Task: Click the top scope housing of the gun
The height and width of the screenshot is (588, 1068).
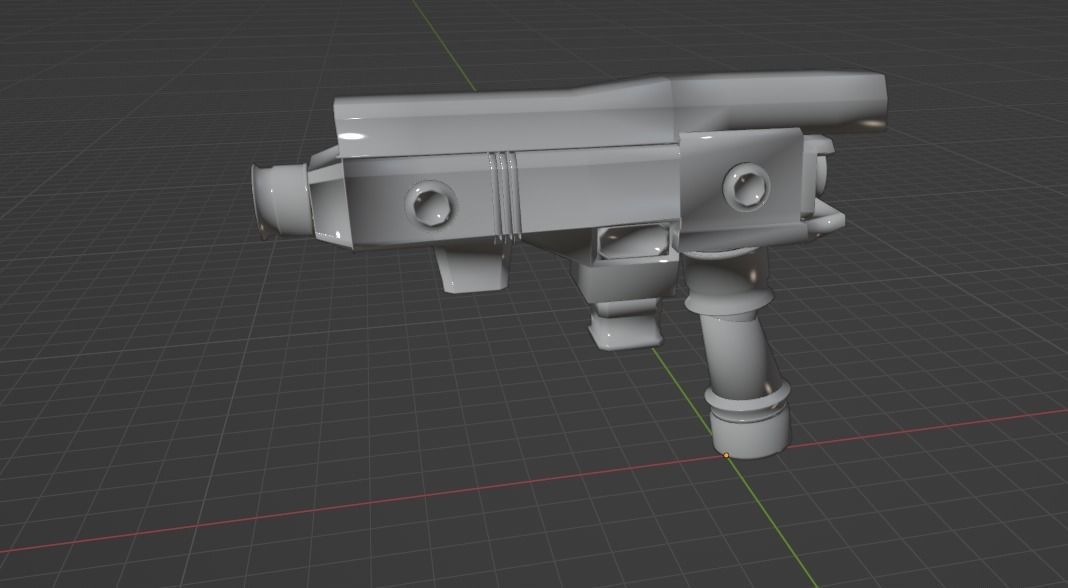Action: (x=610, y=114)
